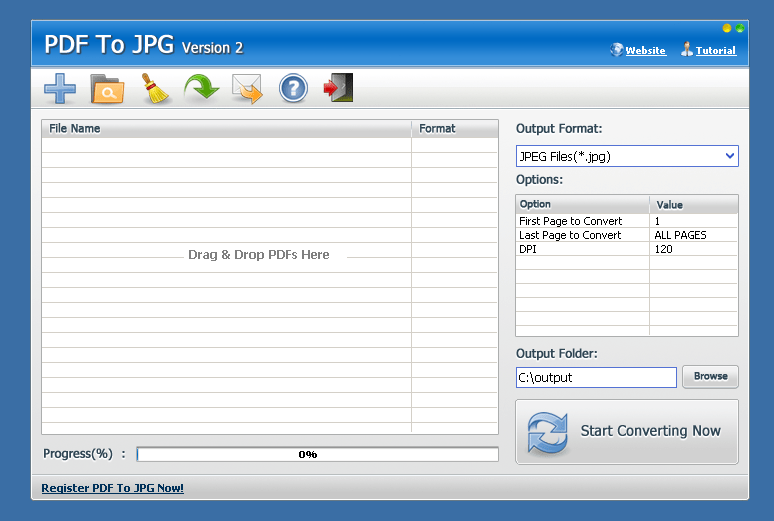
Task: Click the envelope mail icon
Action: [x=247, y=89]
